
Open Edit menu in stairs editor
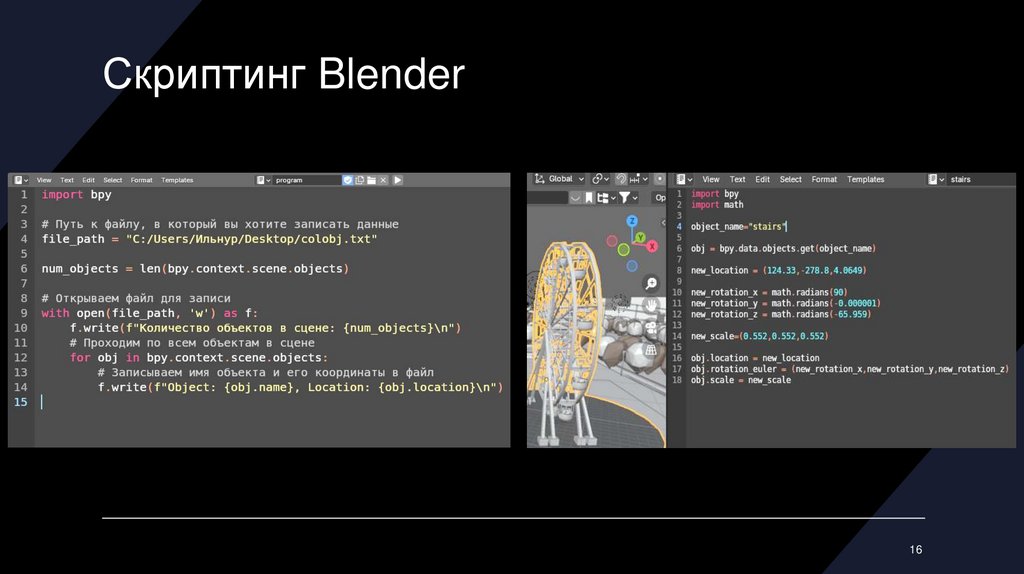(762, 179)
